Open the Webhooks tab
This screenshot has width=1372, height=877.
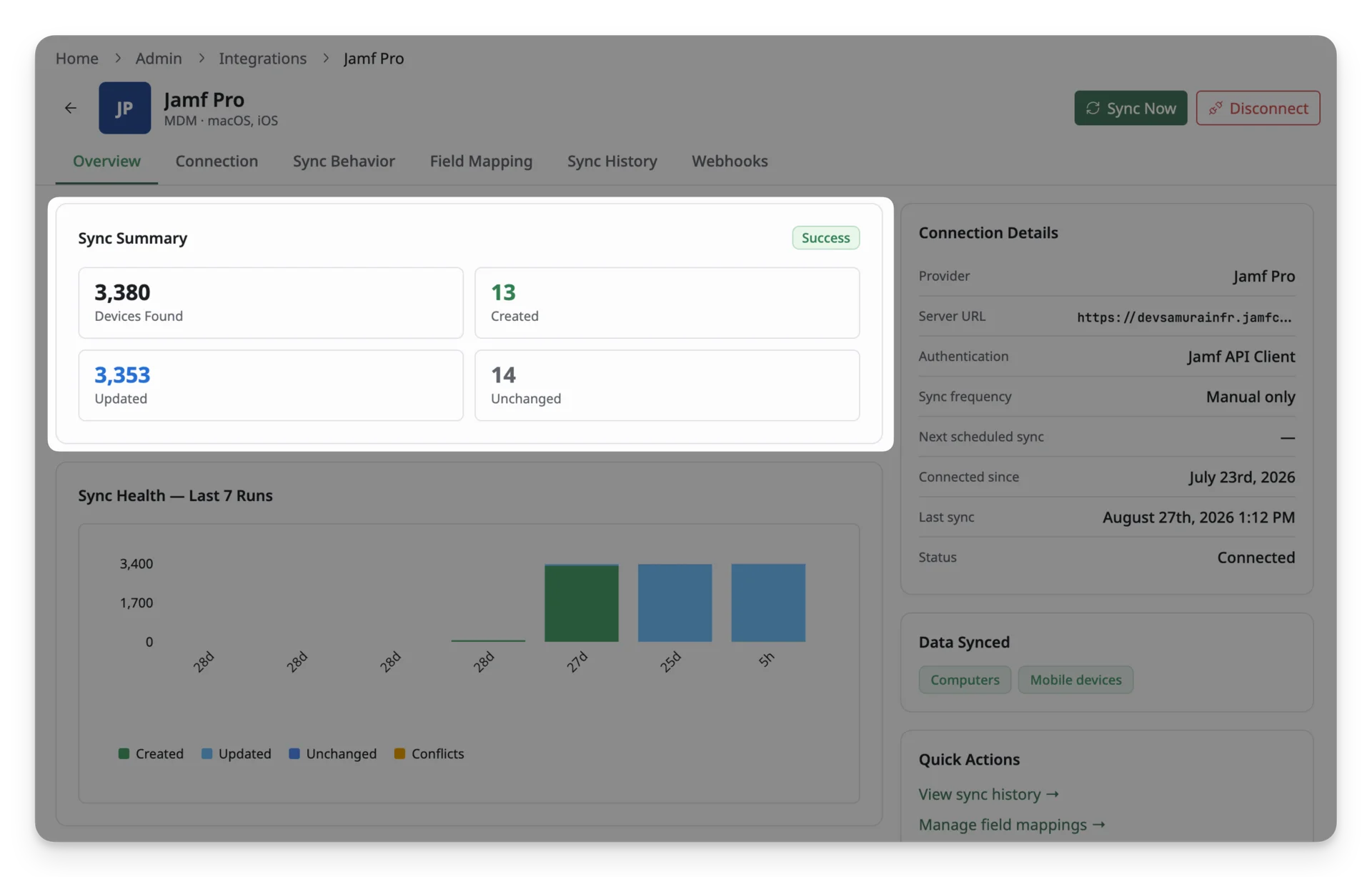coord(730,161)
